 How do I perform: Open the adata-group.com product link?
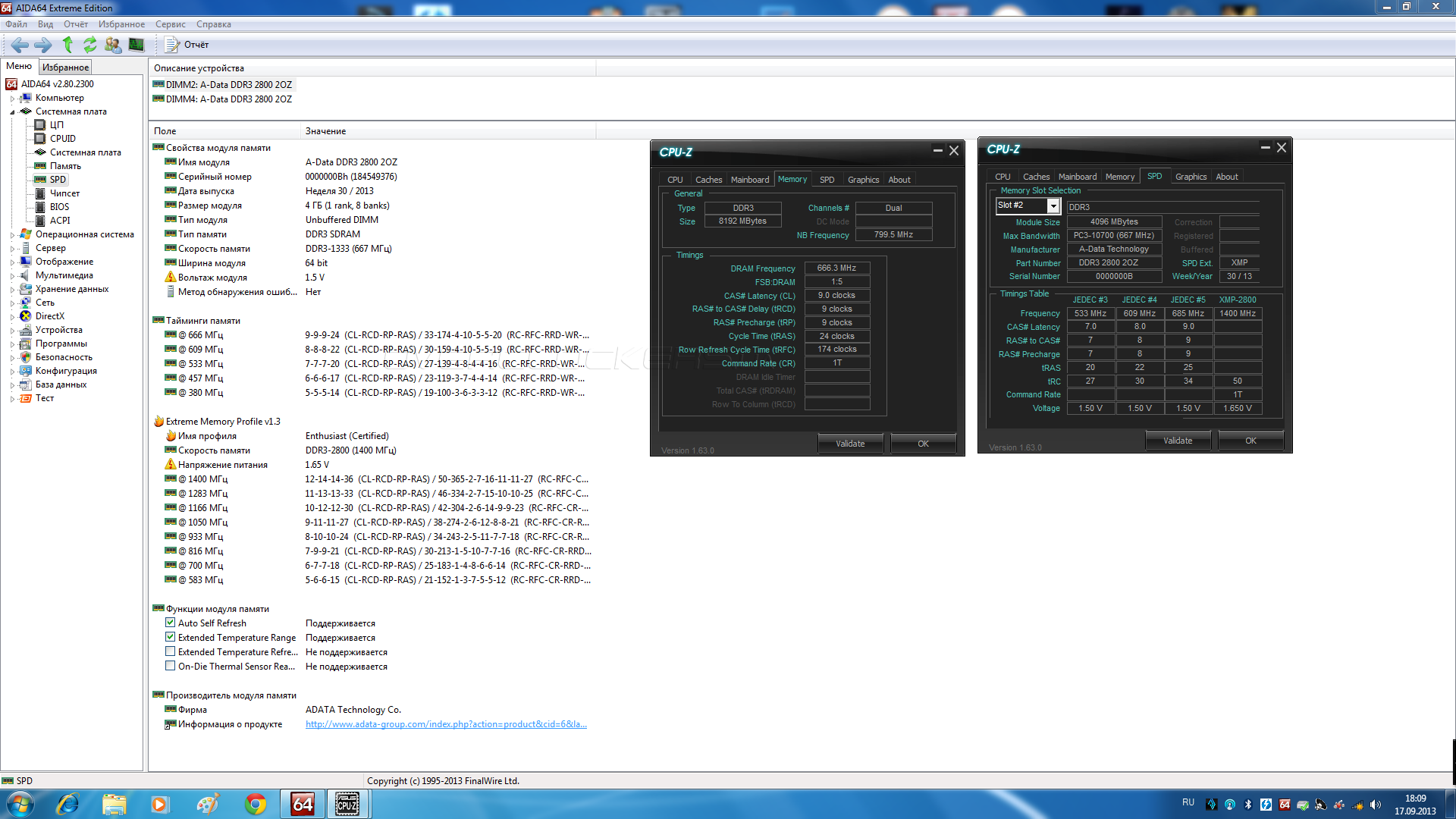click(446, 724)
